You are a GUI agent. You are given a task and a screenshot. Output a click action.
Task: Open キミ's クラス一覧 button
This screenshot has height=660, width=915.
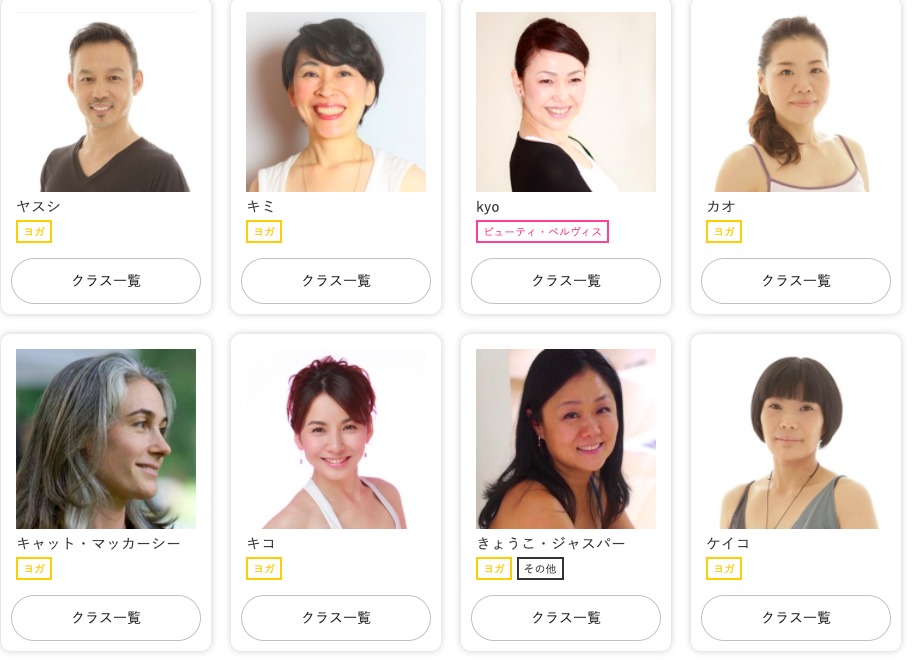(x=336, y=281)
